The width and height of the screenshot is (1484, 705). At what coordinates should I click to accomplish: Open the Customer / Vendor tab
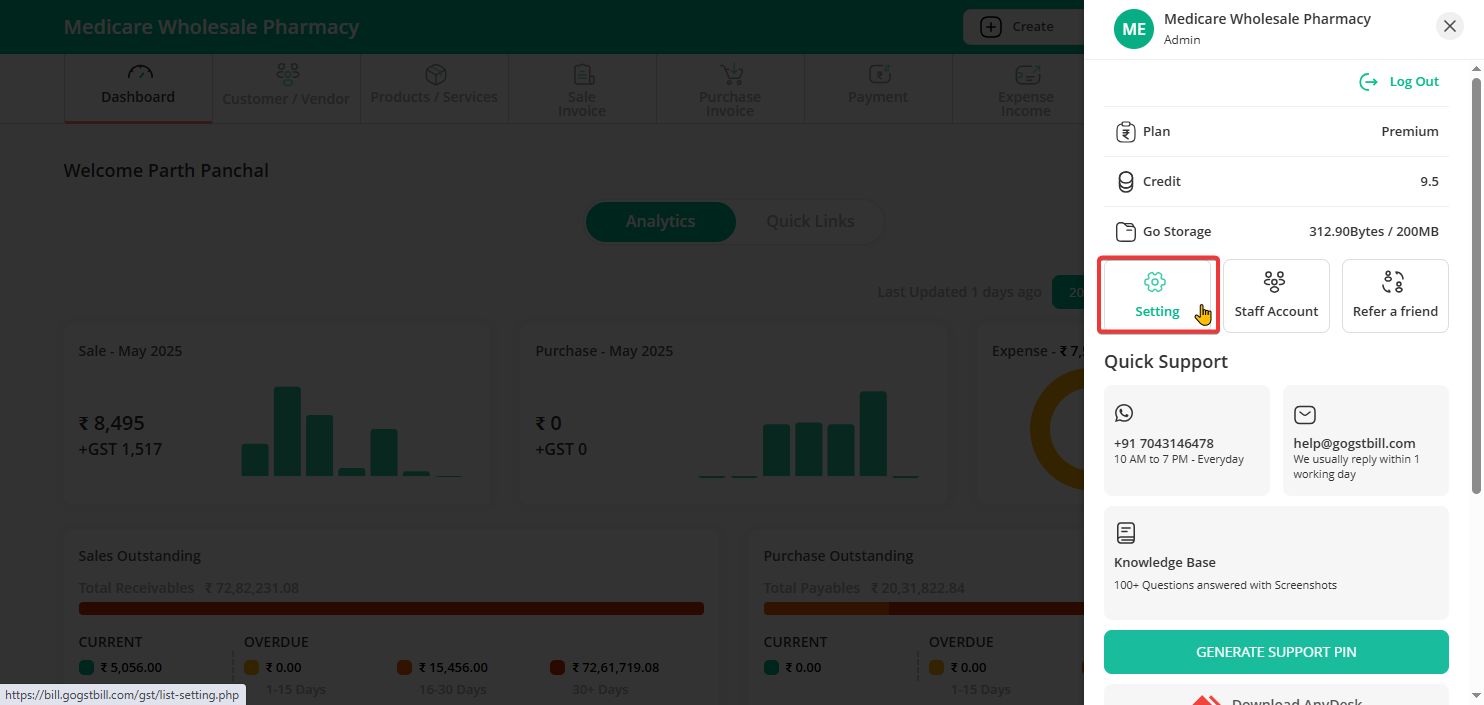point(286,88)
